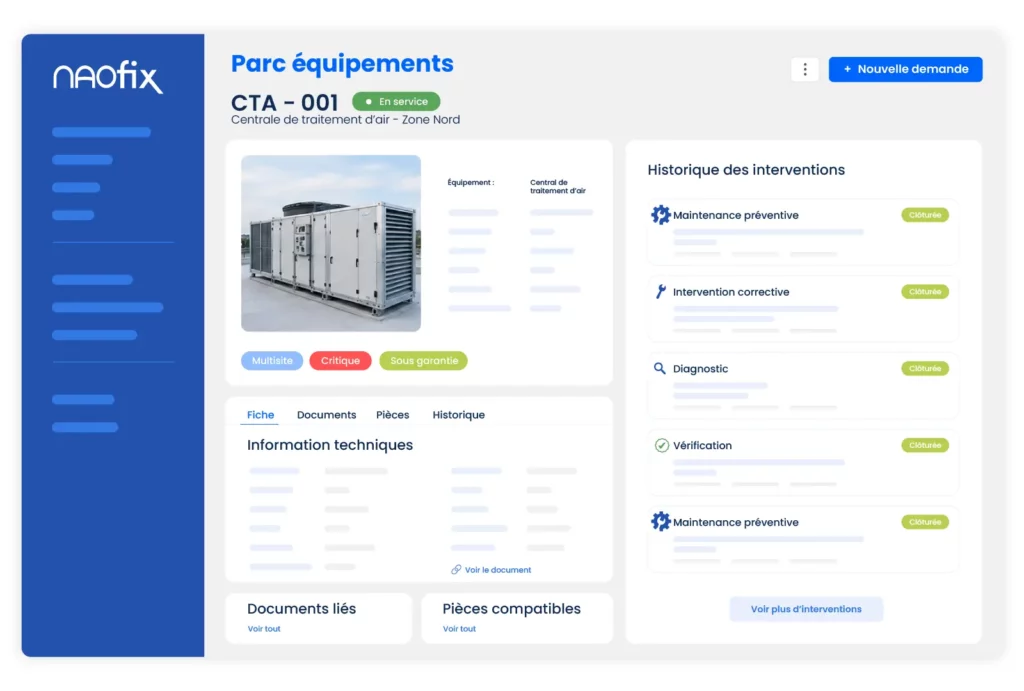Click Voir tout under Pièces compatibles
Viewport: 1024px width, 691px height.
coord(459,628)
